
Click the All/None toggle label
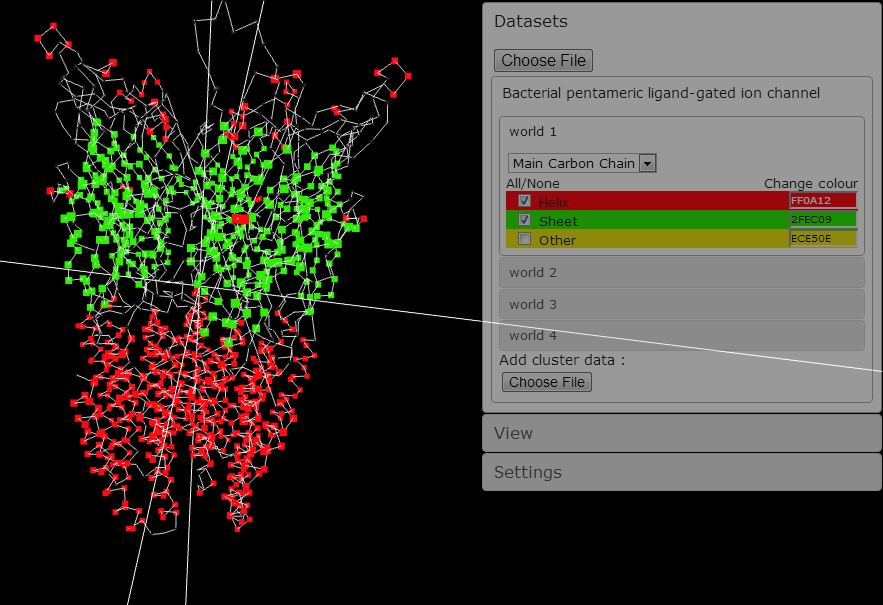[x=533, y=183]
